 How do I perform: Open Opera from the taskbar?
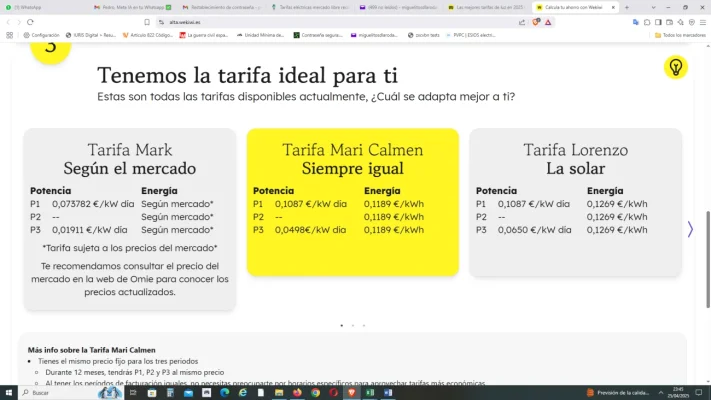click(334, 393)
